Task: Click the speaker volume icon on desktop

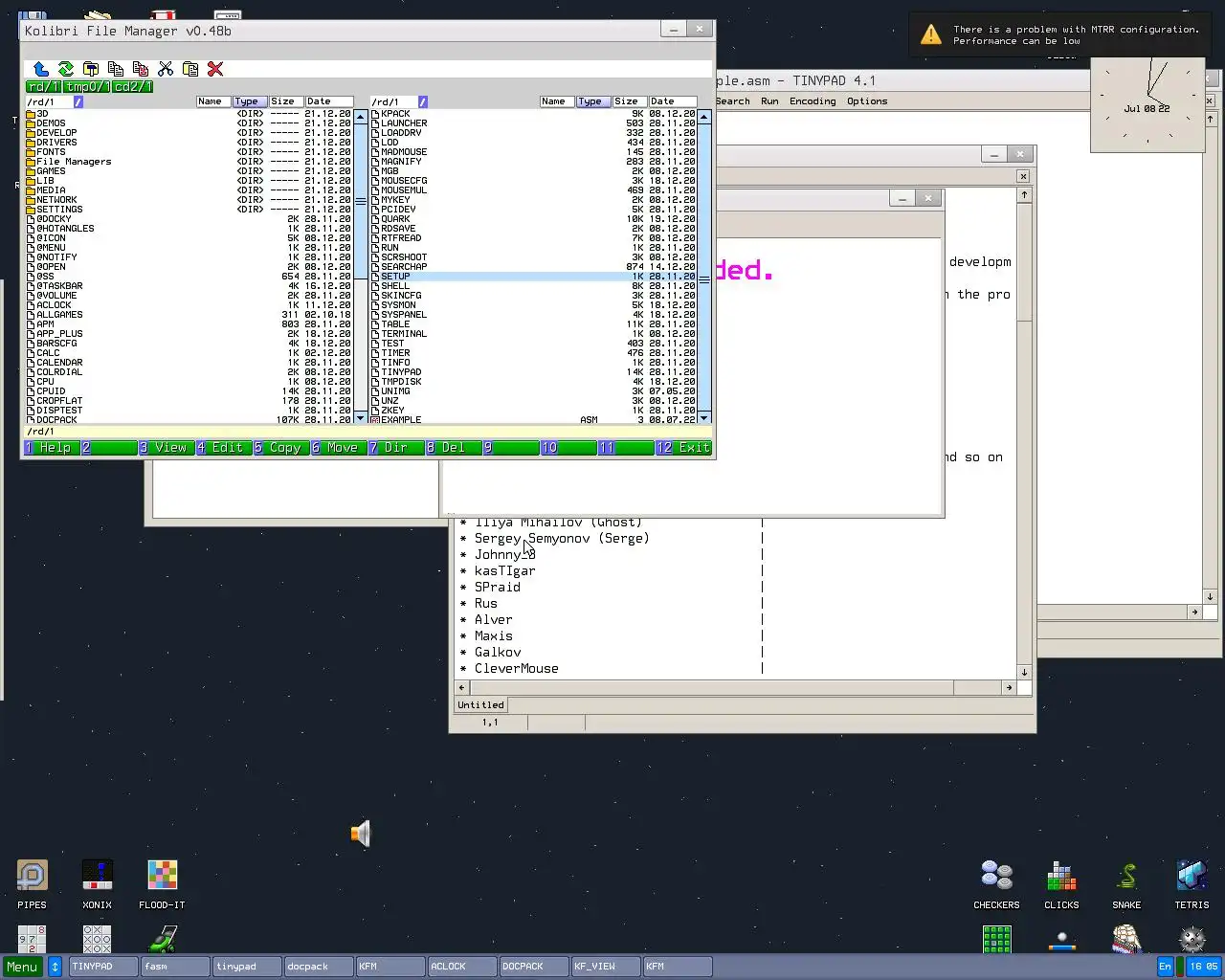Action: [361, 834]
